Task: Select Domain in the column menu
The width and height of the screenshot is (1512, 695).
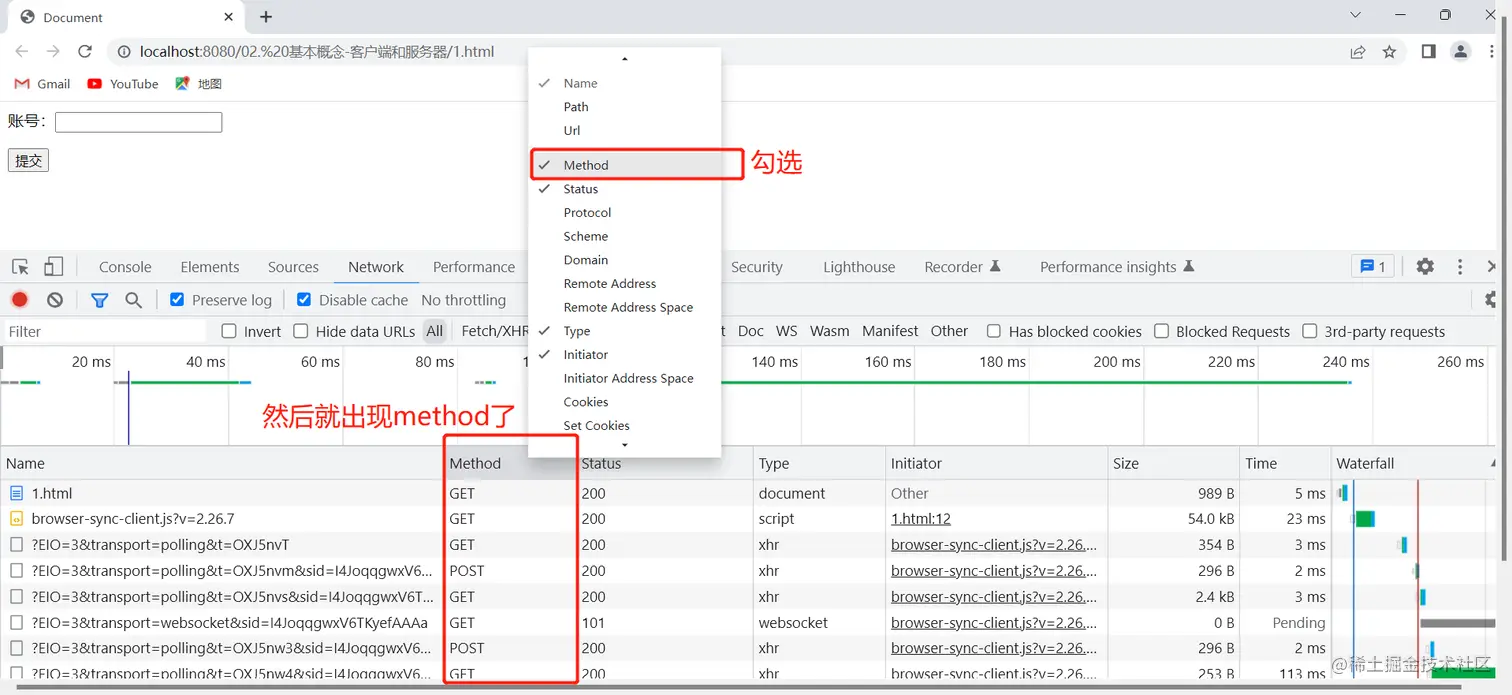Action: (x=625, y=260)
